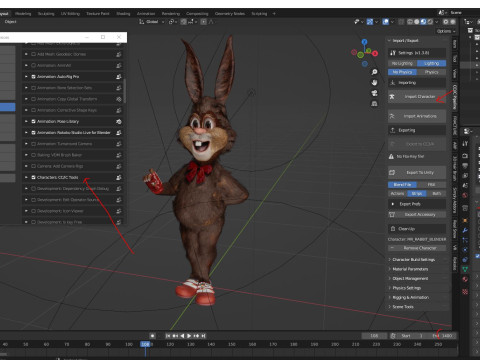Screen dimensions: 480x360
Task: Open World properties red globe tab
Action: coord(465,195)
